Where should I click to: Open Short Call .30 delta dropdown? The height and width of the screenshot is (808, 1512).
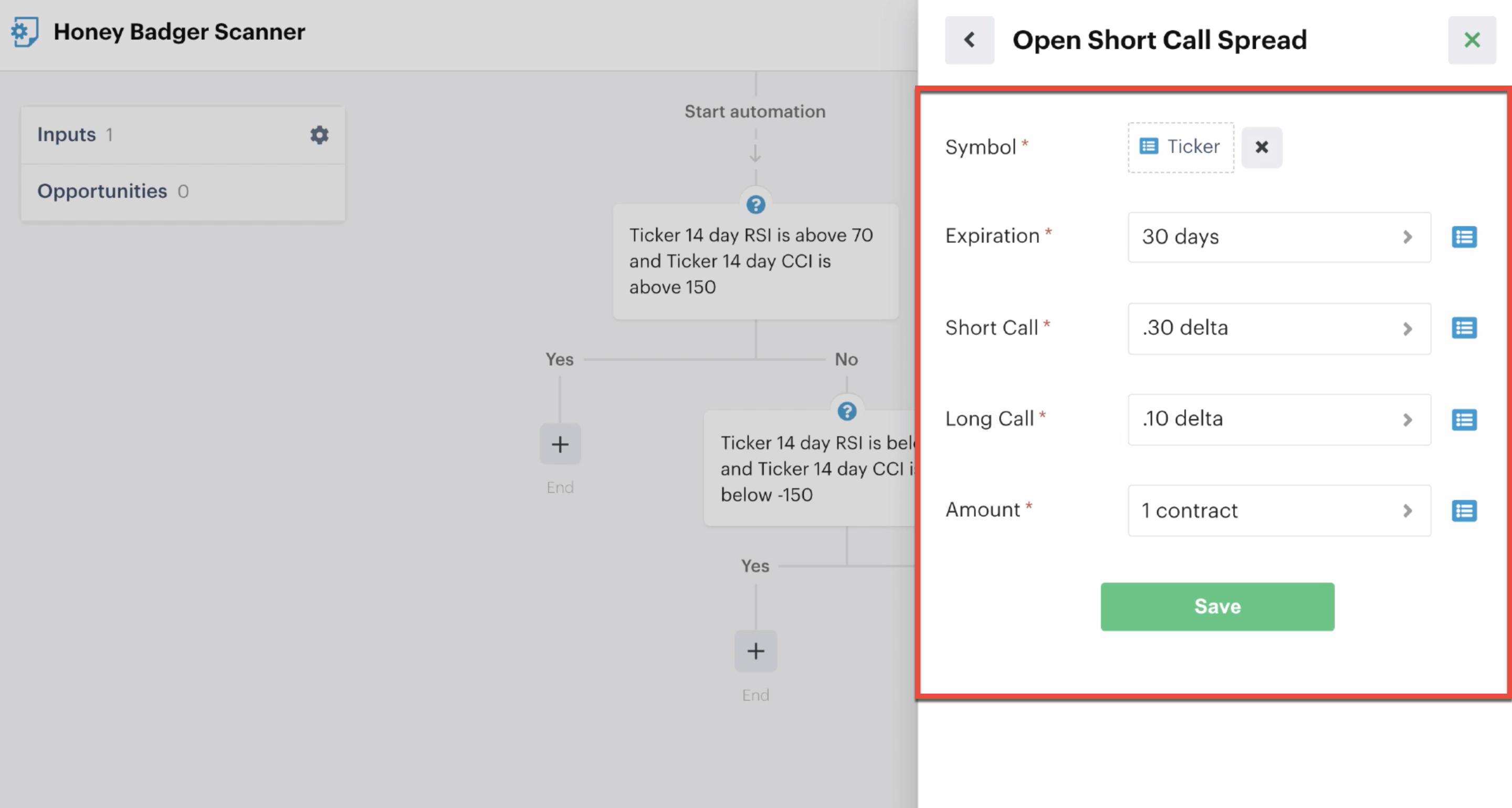click(1279, 328)
